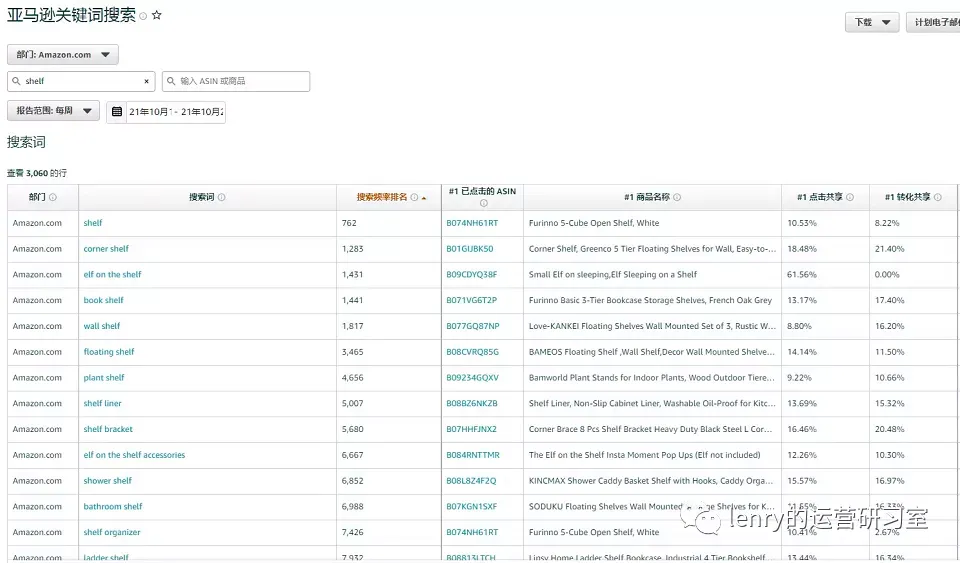
Task: Open ASIN link B071VG6T2P
Action: click(471, 300)
